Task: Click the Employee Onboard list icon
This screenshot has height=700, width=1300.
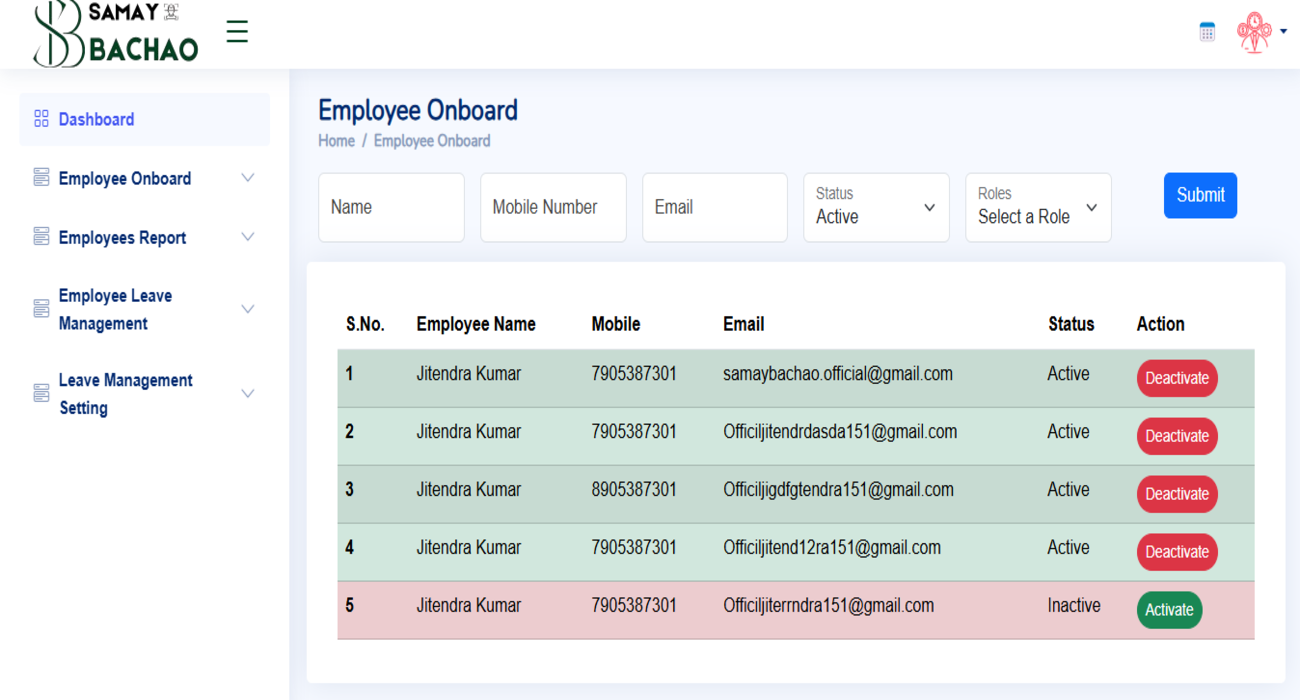Action: click(x=41, y=177)
